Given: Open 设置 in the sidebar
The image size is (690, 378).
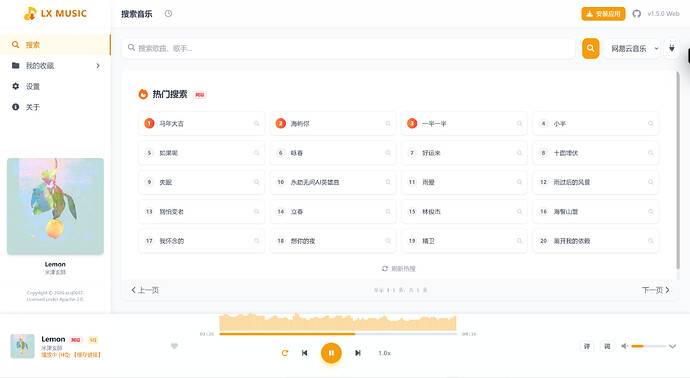Looking at the screenshot, I should tap(55, 86).
